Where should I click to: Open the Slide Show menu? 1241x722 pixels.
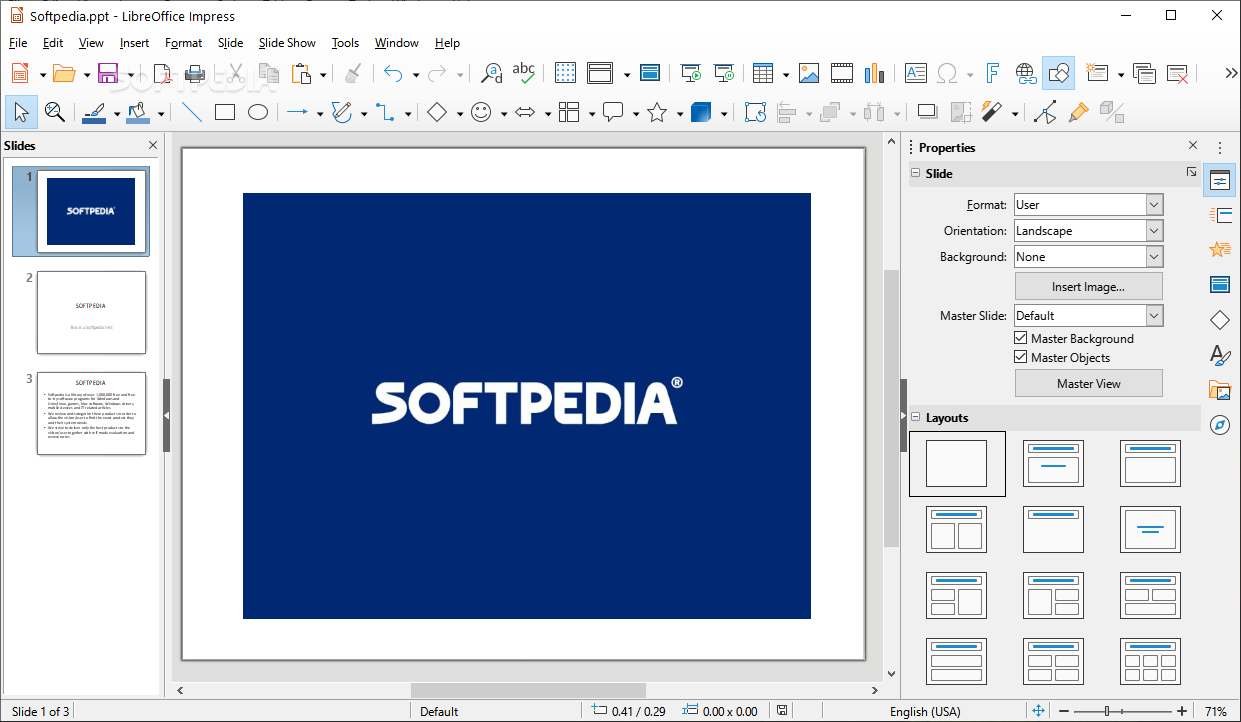coord(287,43)
